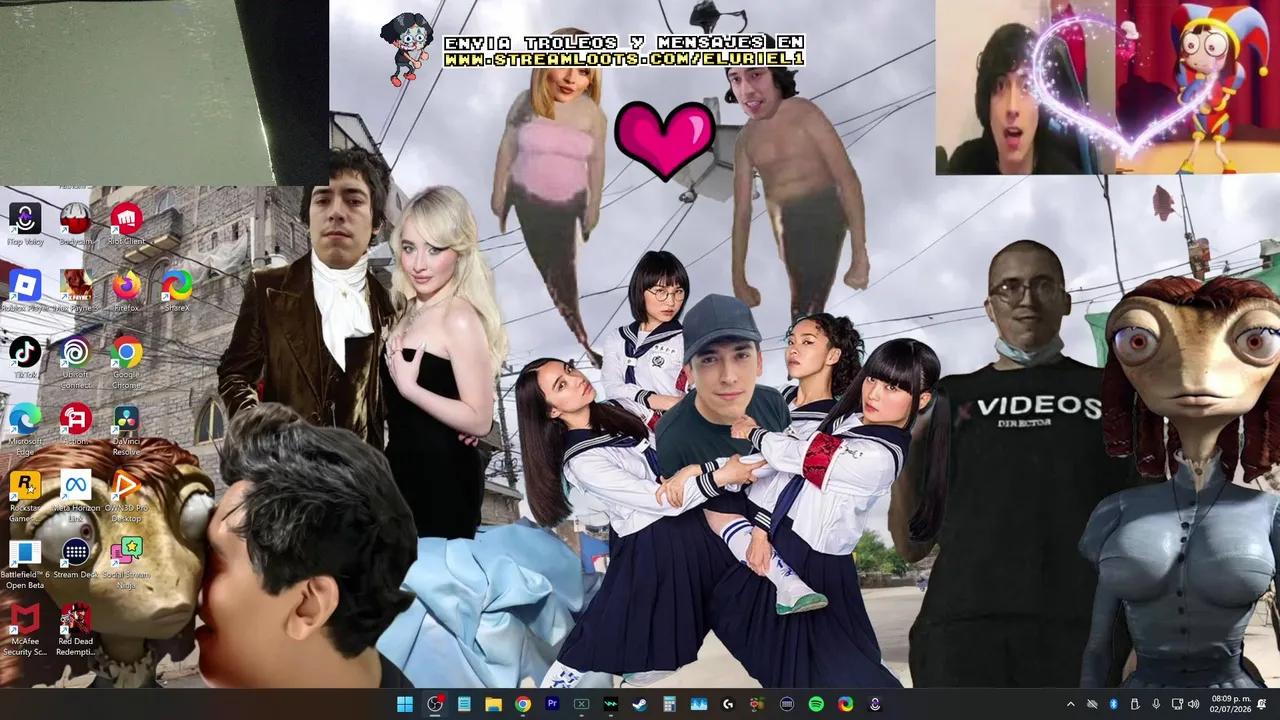The height and width of the screenshot is (720, 1280).
Task: Select the Max Payne 3 desktop icon
Action: coord(75,290)
